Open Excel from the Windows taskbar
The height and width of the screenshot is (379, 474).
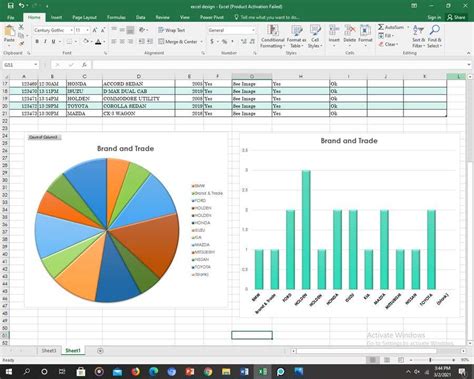click(x=262, y=371)
